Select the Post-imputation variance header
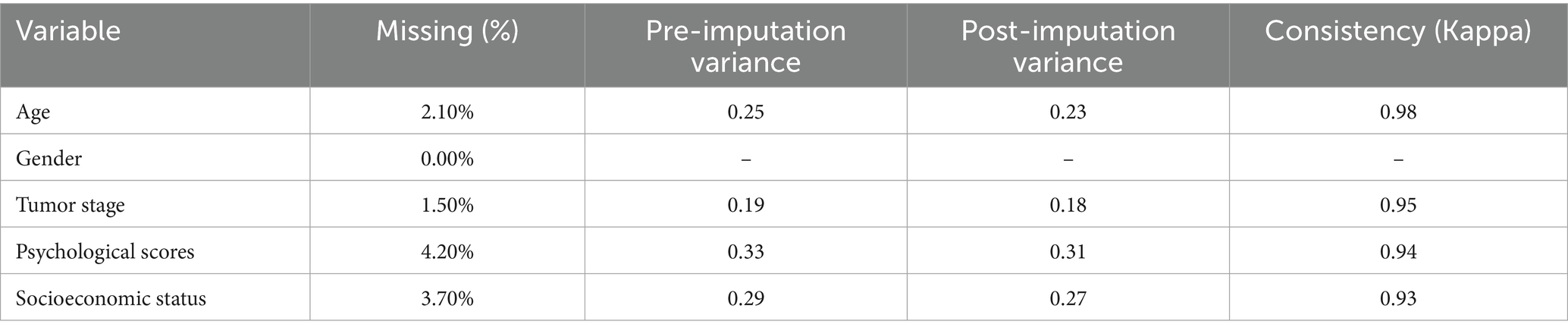Image resolution: width=1568 pixels, height=334 pixels. coord(1068,46)
